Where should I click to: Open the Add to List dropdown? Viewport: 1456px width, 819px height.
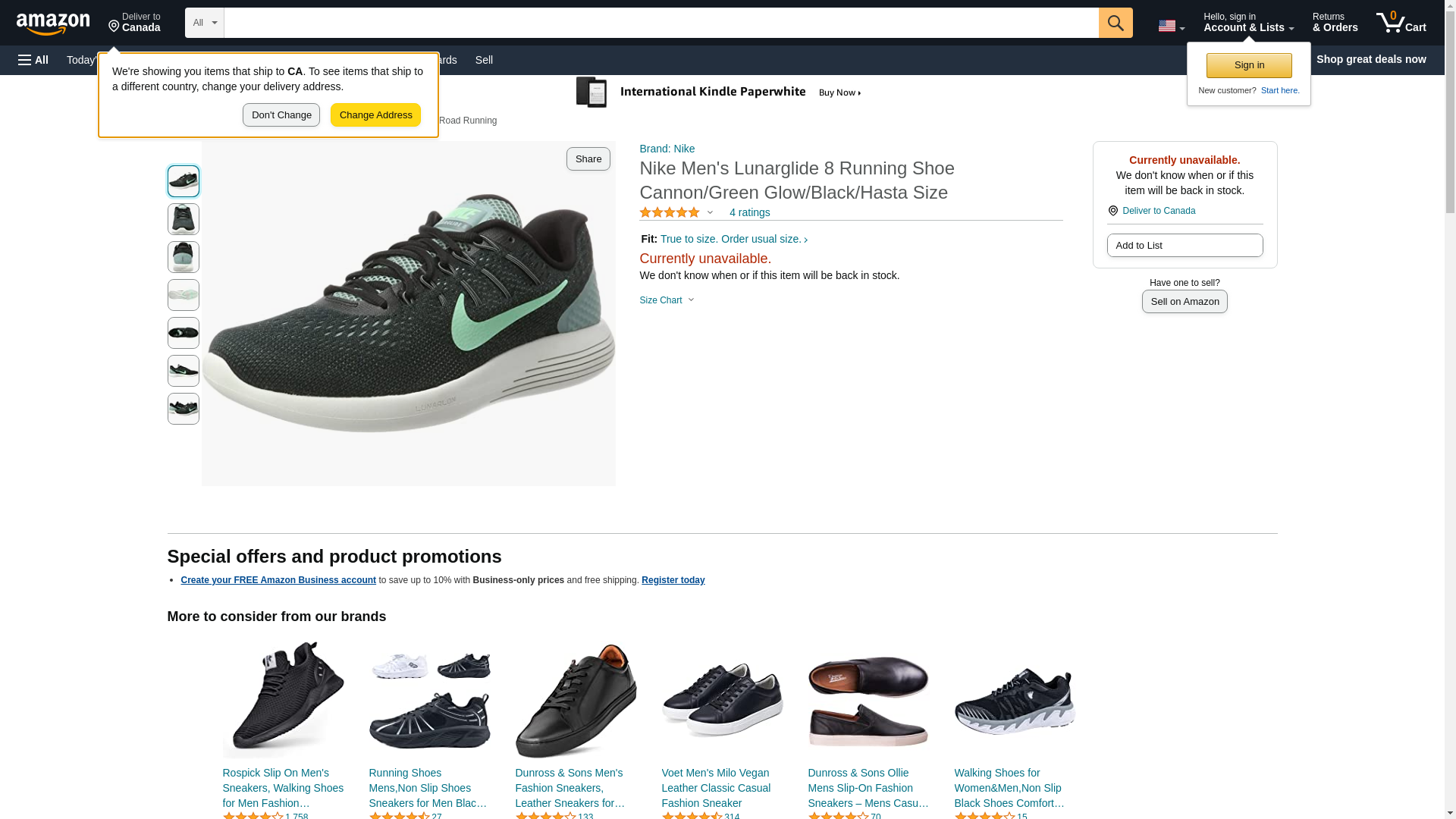pos(1184,246)
